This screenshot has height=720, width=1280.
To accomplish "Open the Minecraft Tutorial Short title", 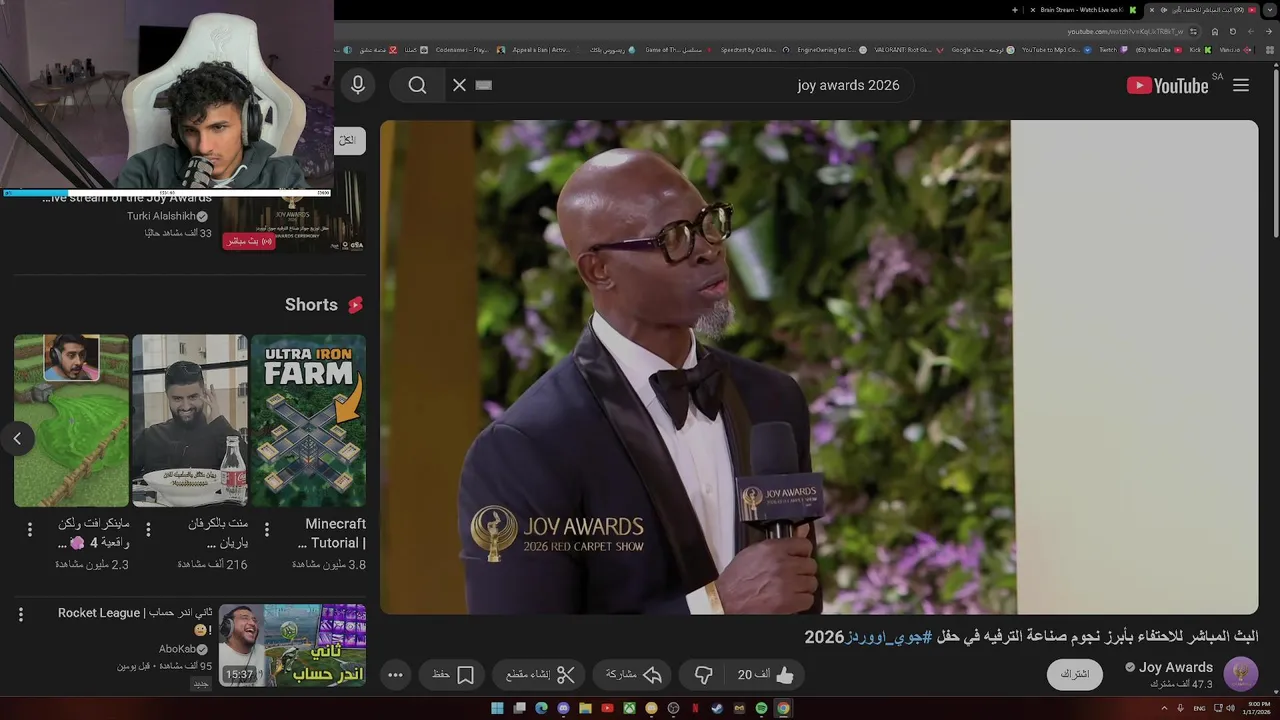I will pos(333,533).
